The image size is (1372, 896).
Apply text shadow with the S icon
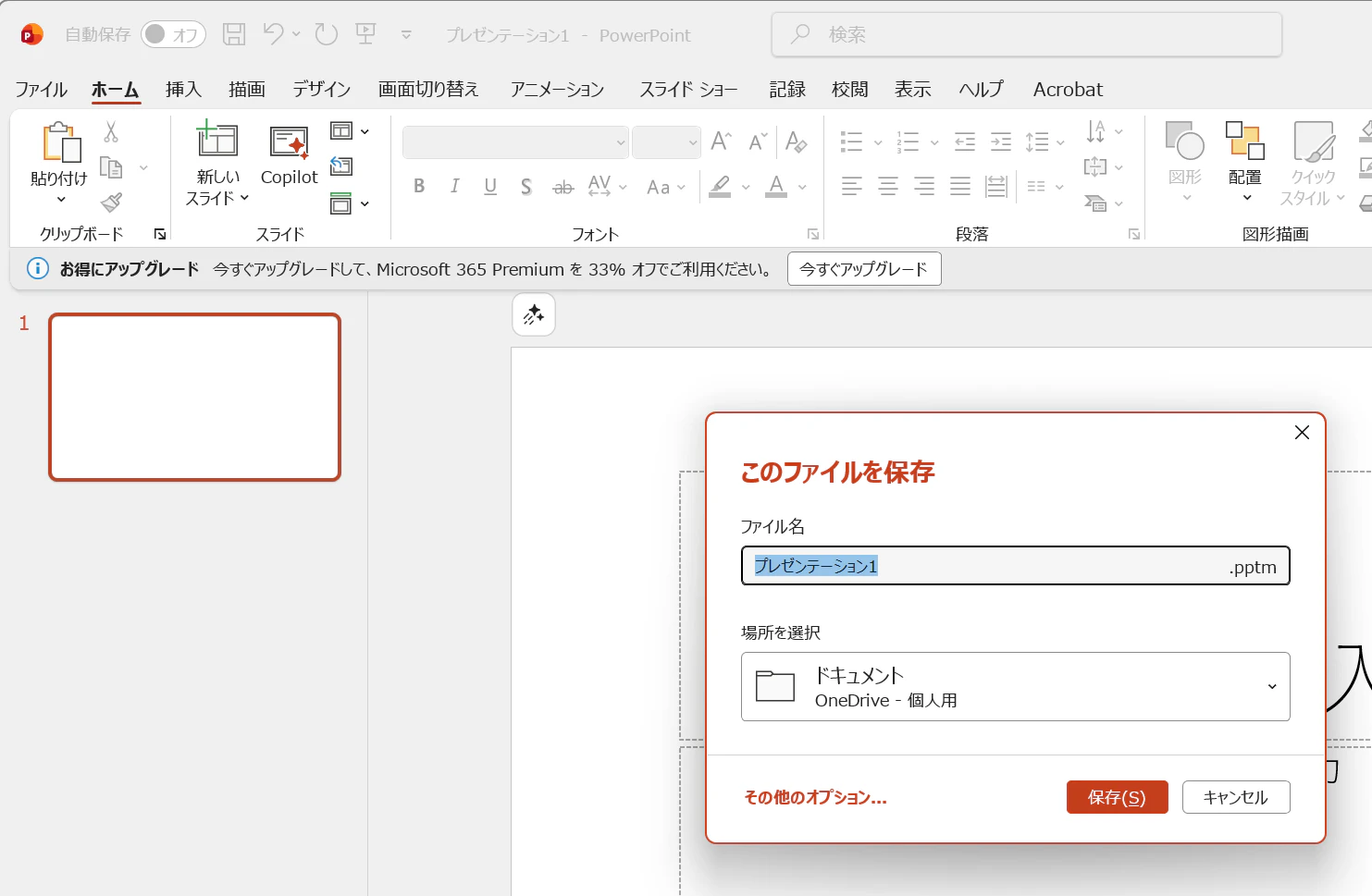click(525, 187)
